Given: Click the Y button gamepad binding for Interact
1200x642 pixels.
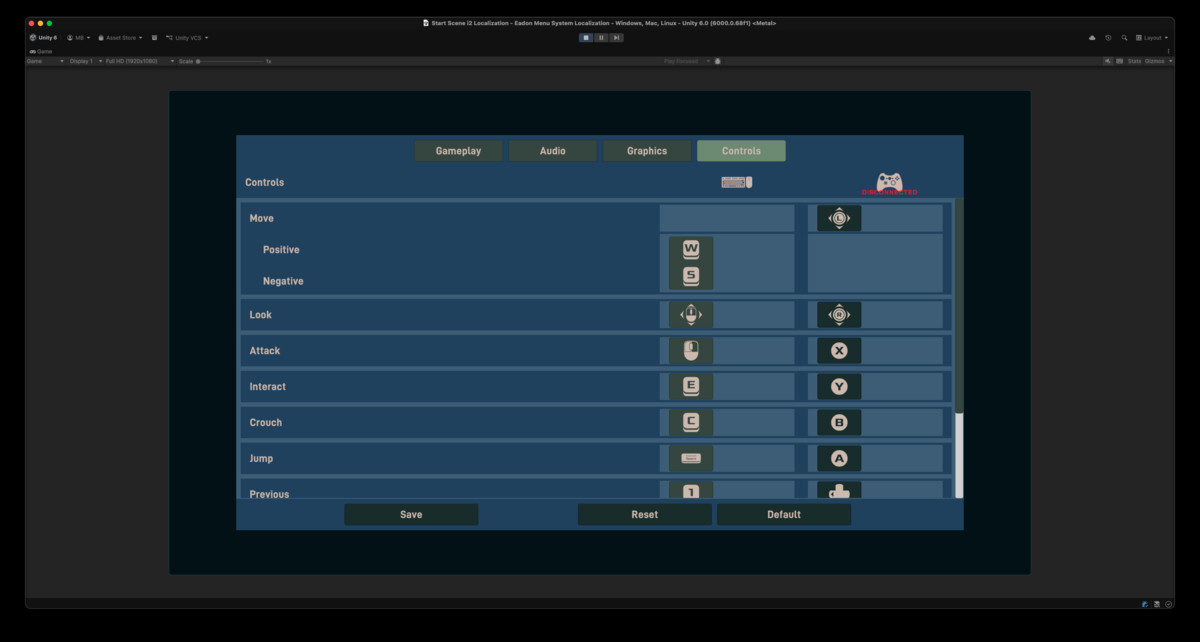Looking at the screenshot, I should (838, 386).
